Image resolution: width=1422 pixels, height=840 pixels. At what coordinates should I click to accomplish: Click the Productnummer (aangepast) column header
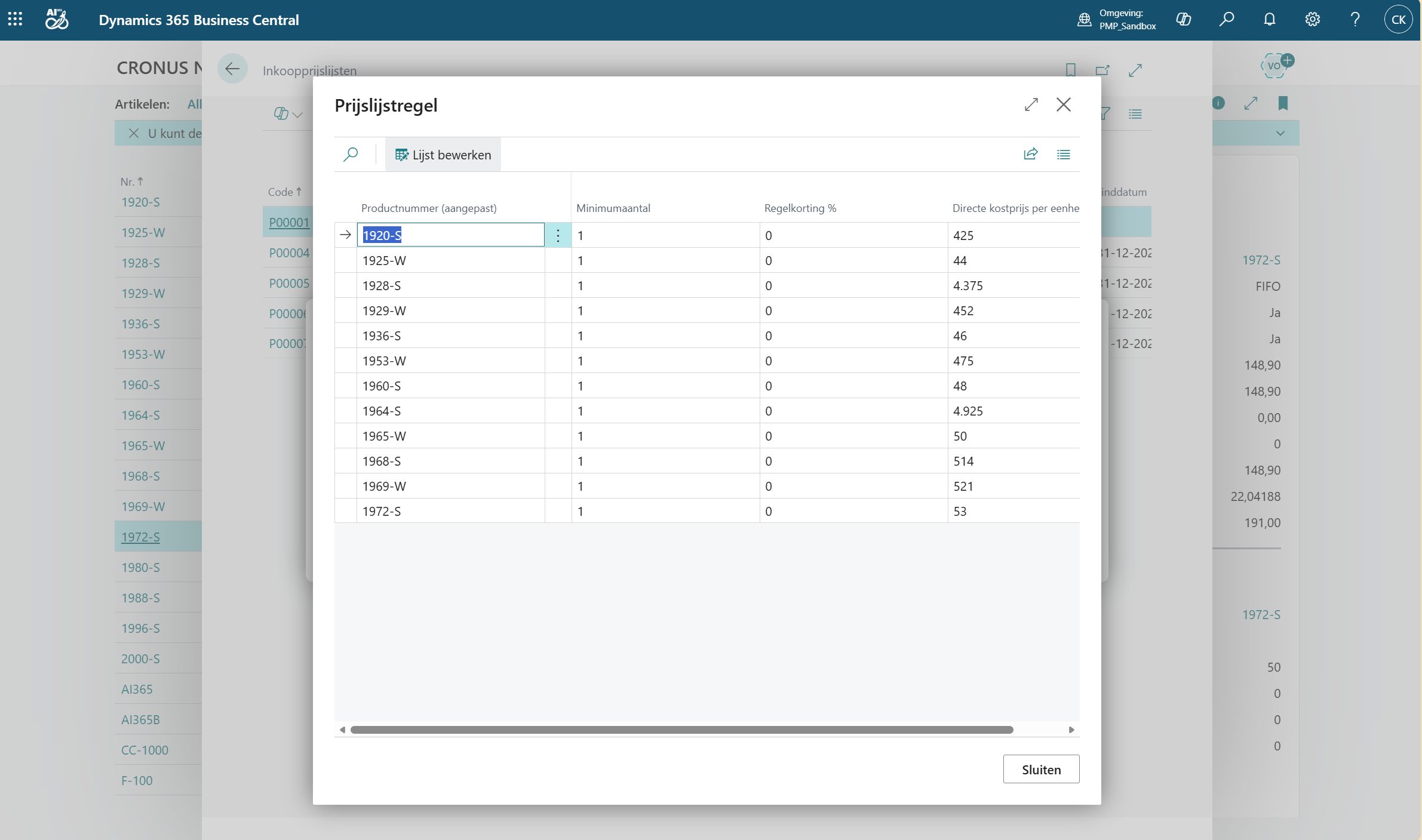(x=429, y=208)
